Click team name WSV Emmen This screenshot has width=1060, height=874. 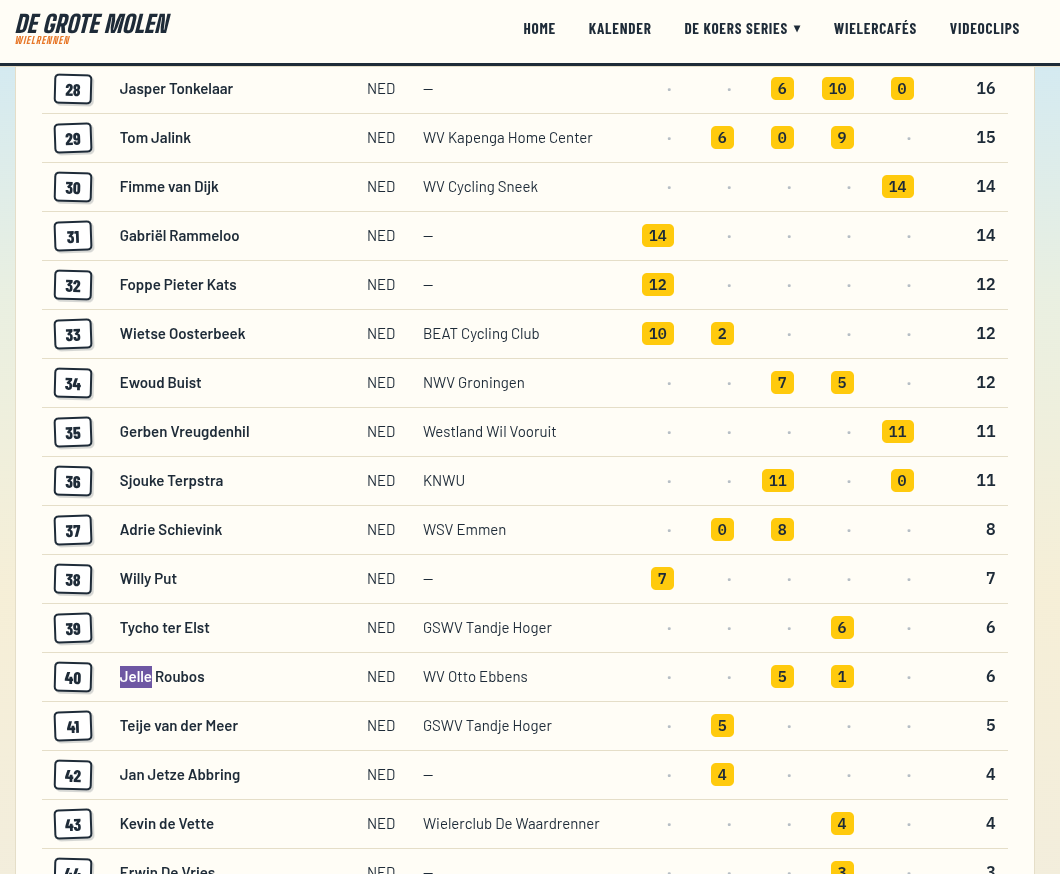coord(464,530)
